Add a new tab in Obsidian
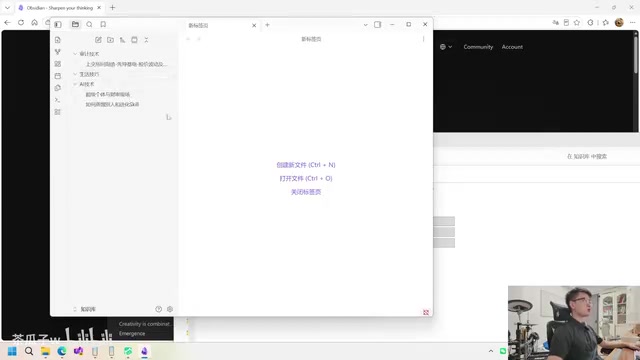 (x=267, y=25)
